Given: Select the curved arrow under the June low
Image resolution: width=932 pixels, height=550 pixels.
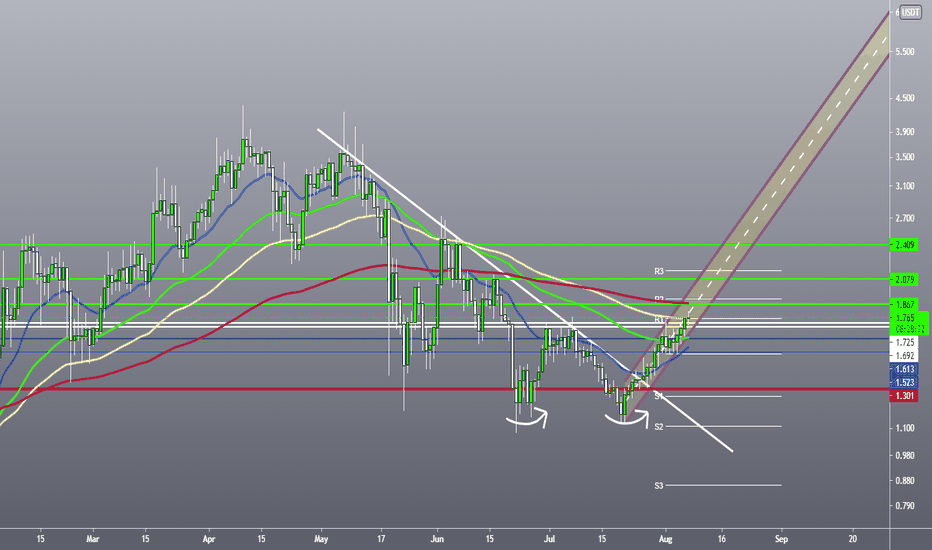Looking at the screenshot, I should pyautogui.click(x=527, y=419).
